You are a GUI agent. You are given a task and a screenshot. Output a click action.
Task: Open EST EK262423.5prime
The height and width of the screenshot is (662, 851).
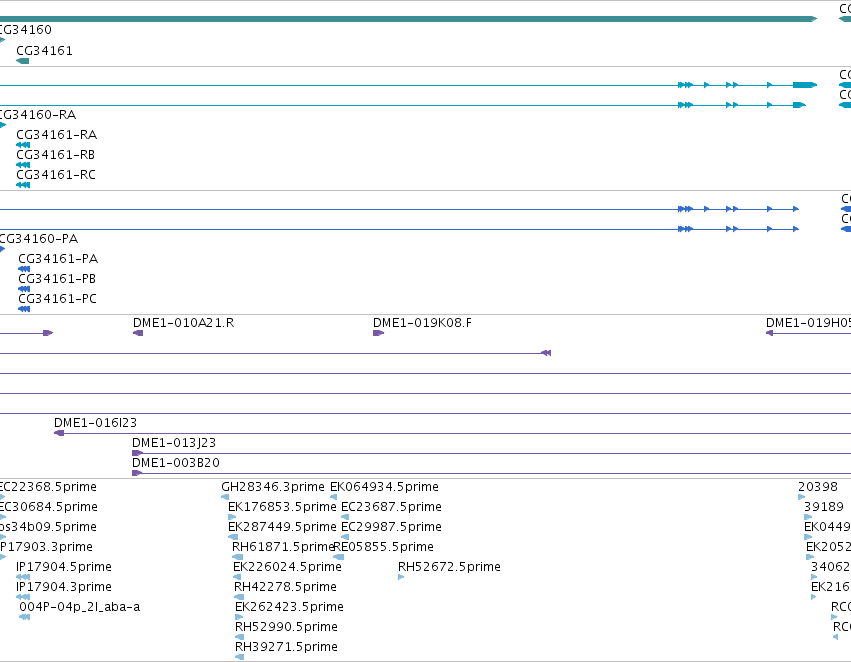coord(289,607)
